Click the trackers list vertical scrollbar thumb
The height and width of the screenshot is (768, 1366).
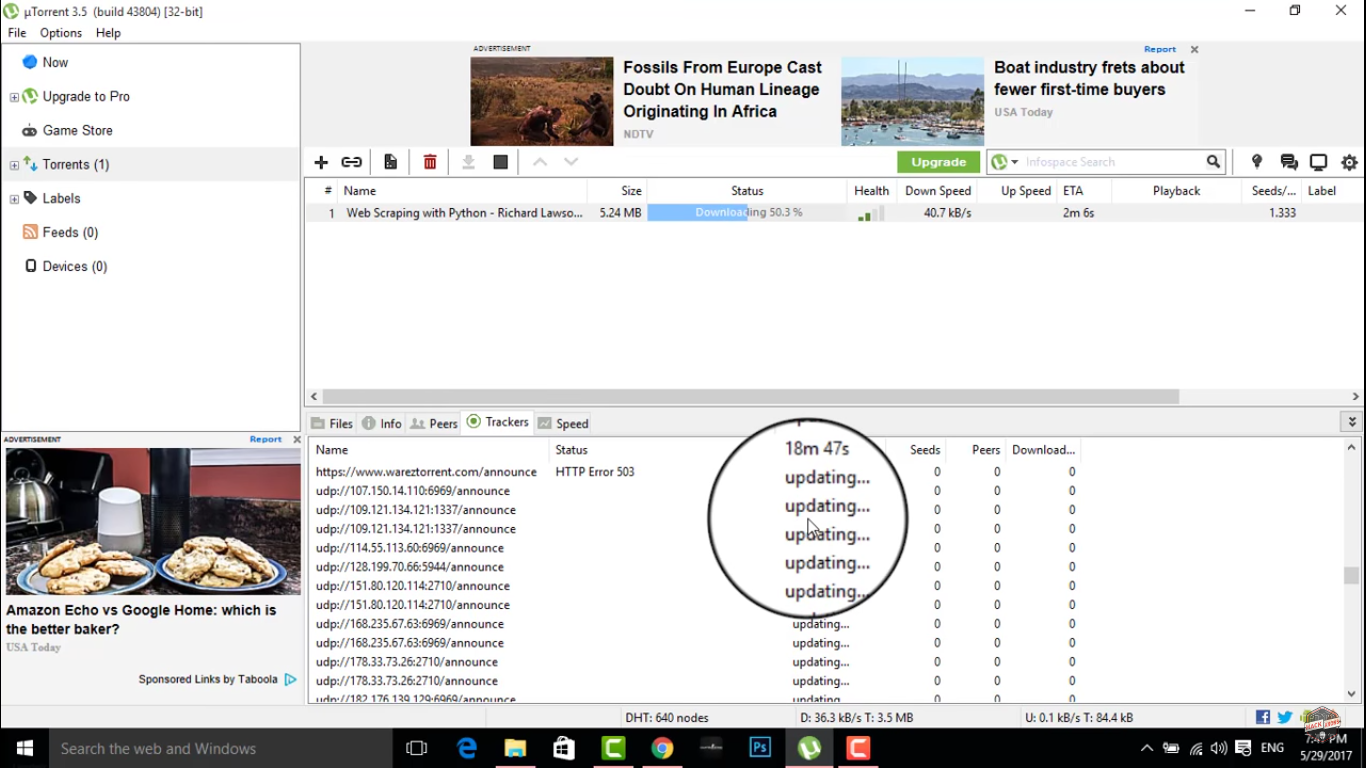pos(1352,576)
